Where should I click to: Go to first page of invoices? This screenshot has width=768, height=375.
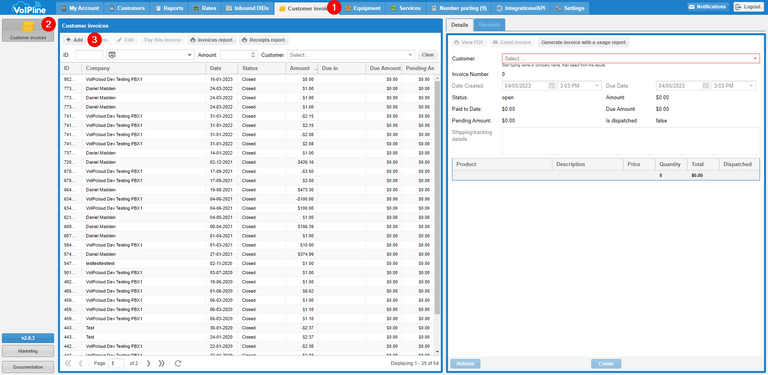[68, 363]
